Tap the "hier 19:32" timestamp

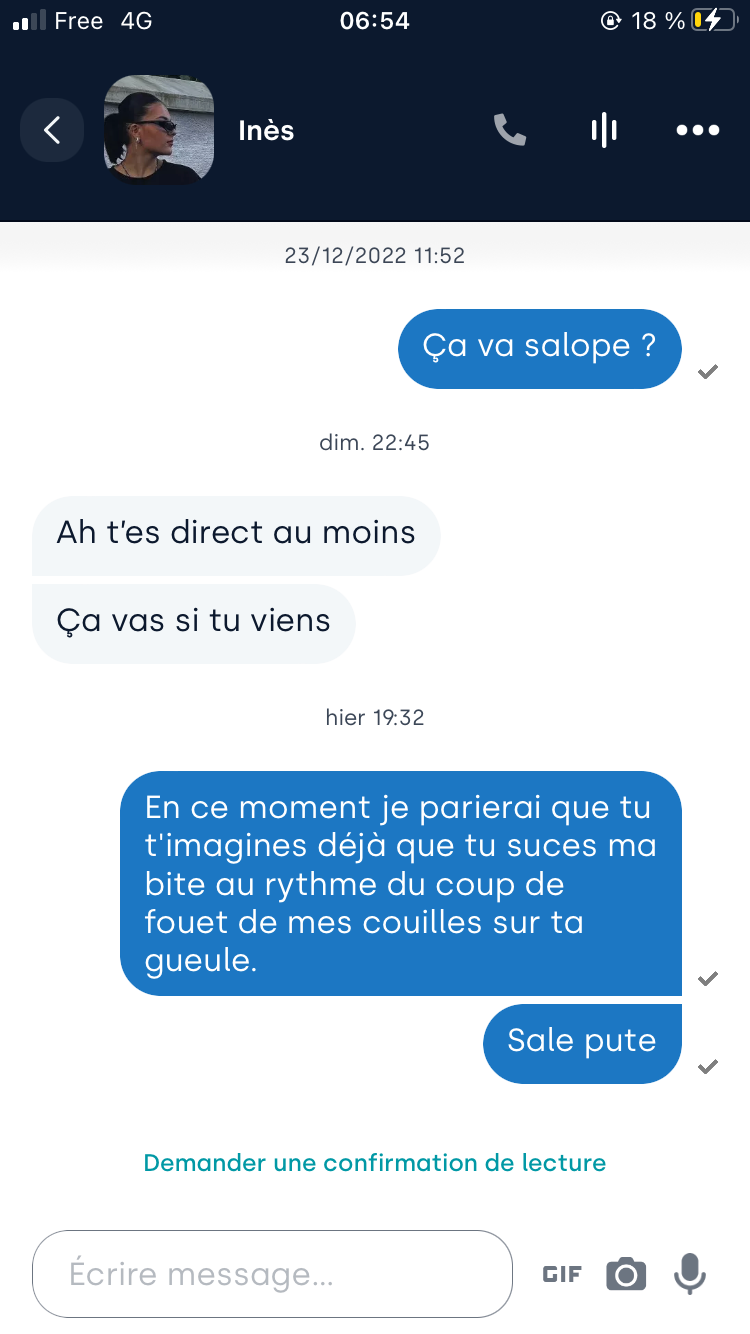tap(375, 717)
